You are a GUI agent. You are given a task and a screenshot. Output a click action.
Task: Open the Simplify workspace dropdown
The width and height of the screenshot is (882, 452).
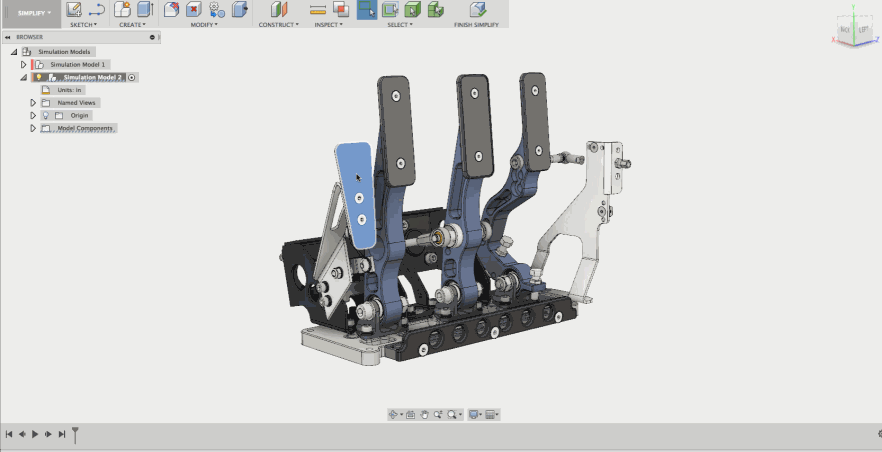click(32, 13)
